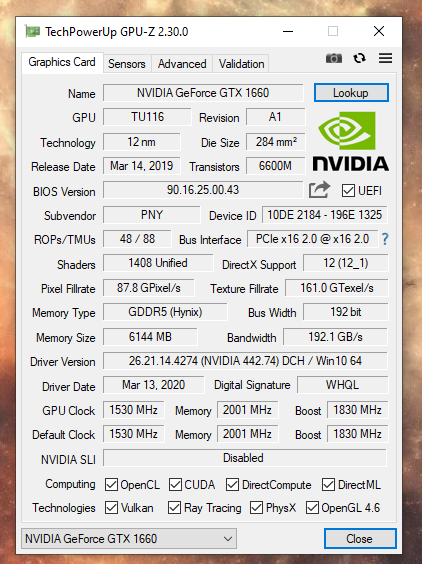Minimize the GPU-Z window

(x=288, y=32)
